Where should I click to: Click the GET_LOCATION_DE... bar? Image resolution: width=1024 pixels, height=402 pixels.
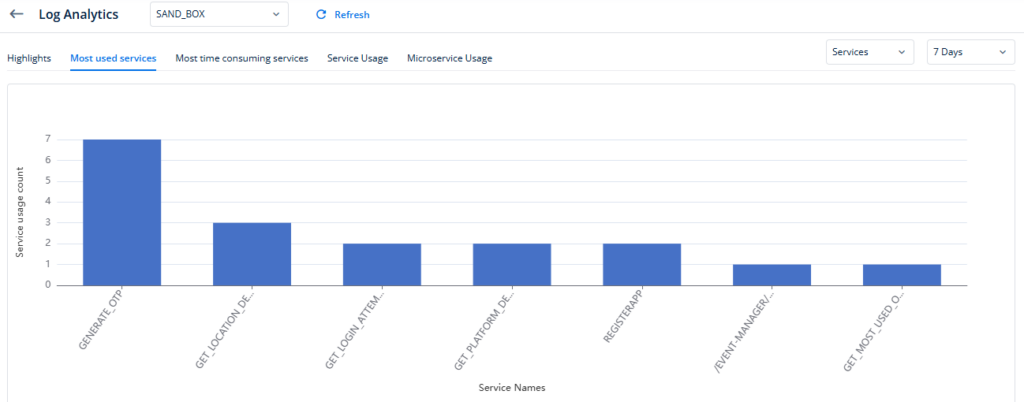(x=252, y=254)
